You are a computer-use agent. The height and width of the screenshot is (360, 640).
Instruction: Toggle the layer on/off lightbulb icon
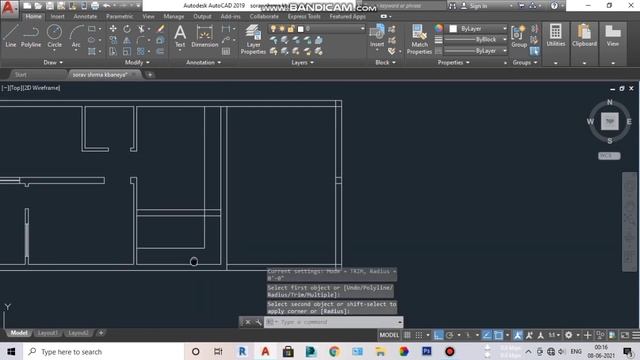click(x=273, y=29)
